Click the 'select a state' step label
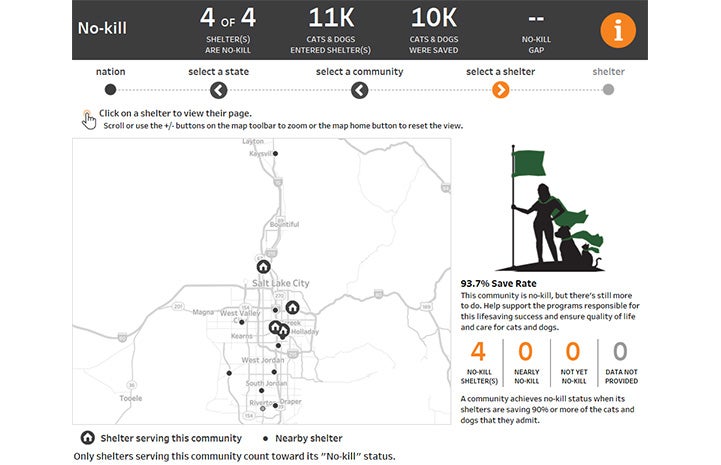The image size is (721, 465). point(218,72)
